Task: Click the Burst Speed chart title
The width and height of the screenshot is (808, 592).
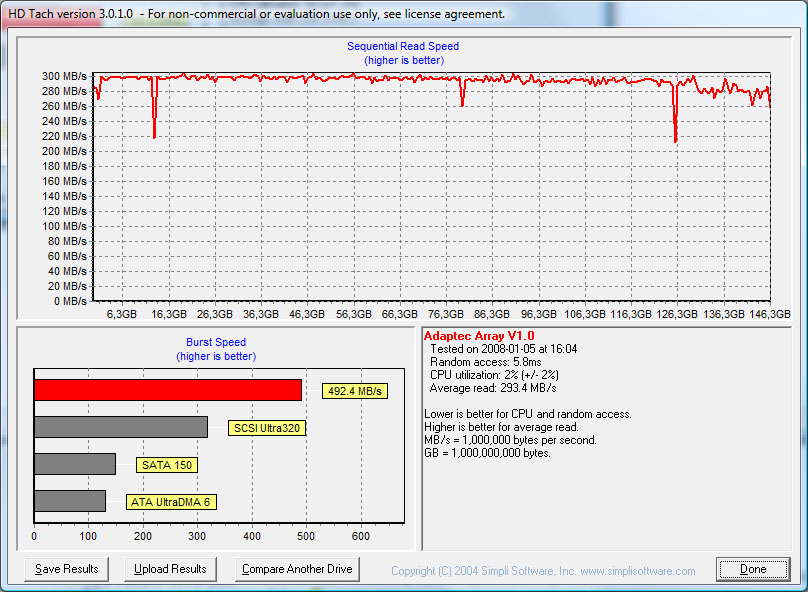Action: [x=216, y=342]
